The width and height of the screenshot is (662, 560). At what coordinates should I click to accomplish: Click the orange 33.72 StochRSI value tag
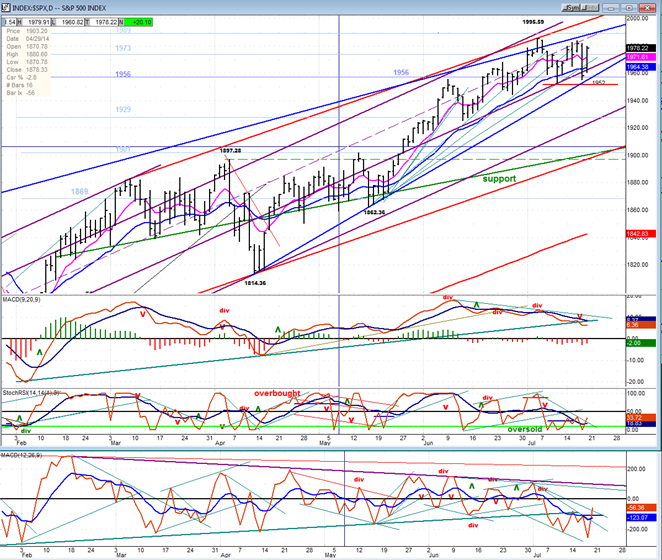pyautogui.click(x=640, y=417)
